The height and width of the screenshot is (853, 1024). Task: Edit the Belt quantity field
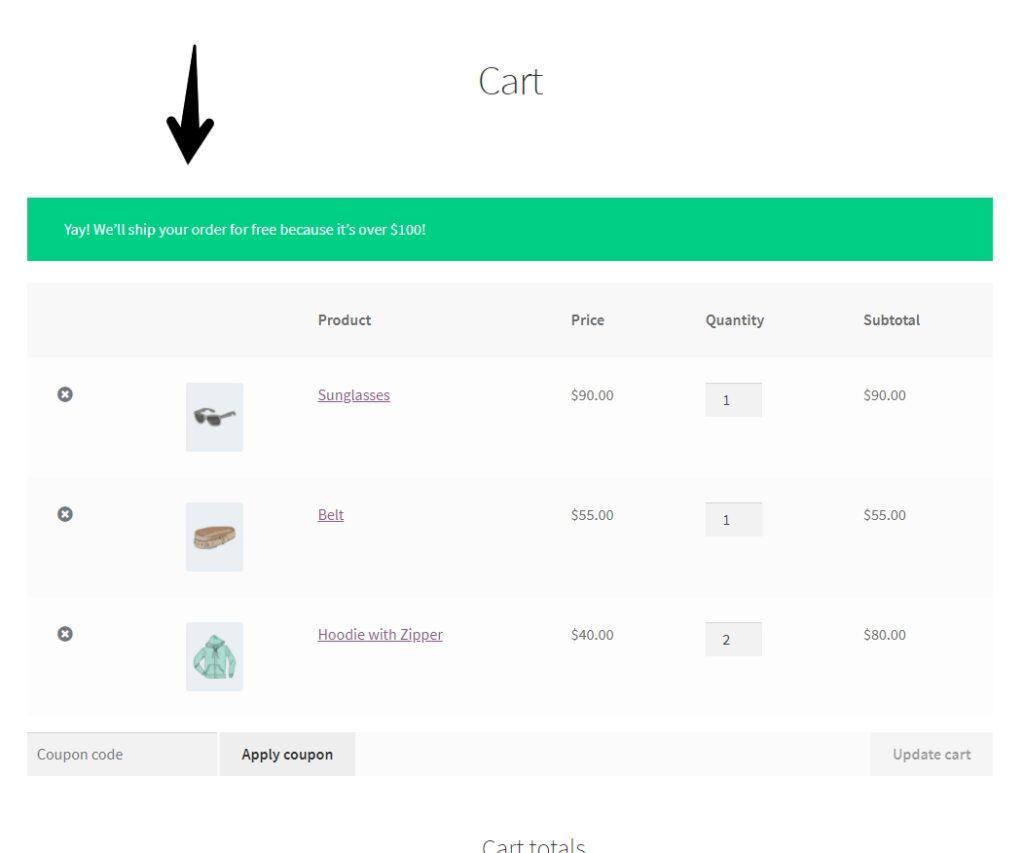tap(733, 519)
